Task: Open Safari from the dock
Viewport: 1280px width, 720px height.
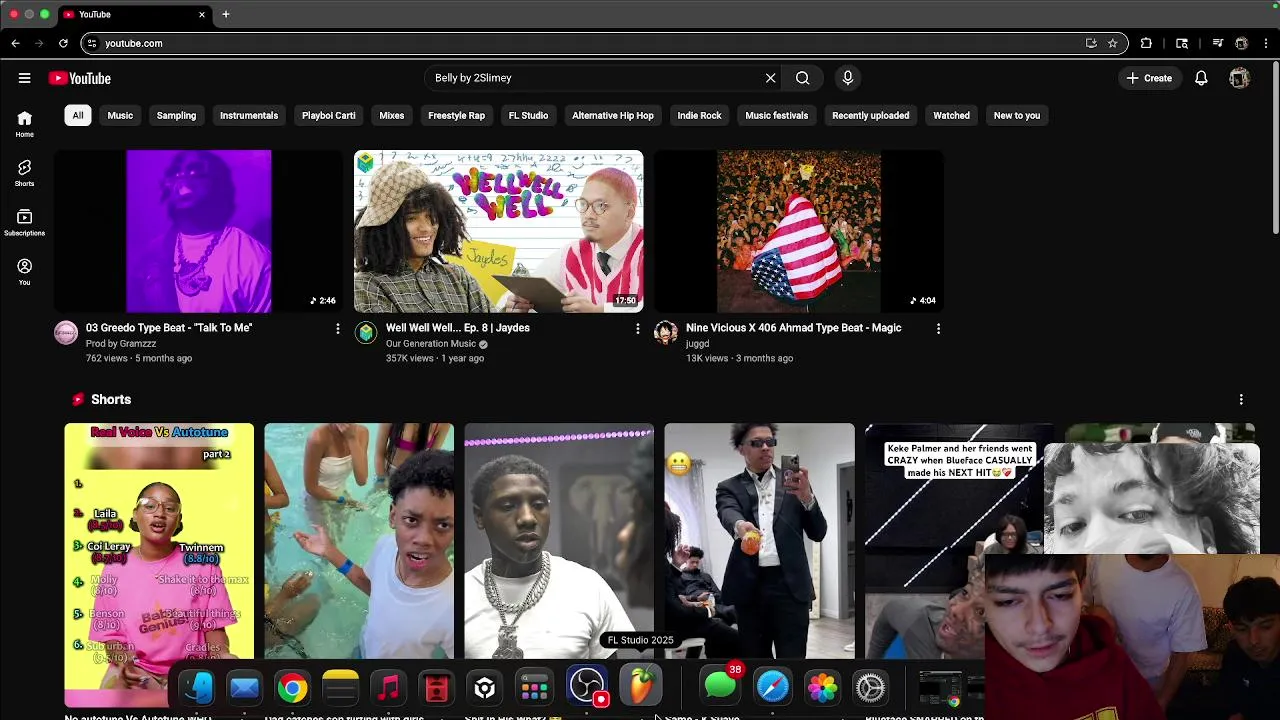Action: click(x=773, y=687)
